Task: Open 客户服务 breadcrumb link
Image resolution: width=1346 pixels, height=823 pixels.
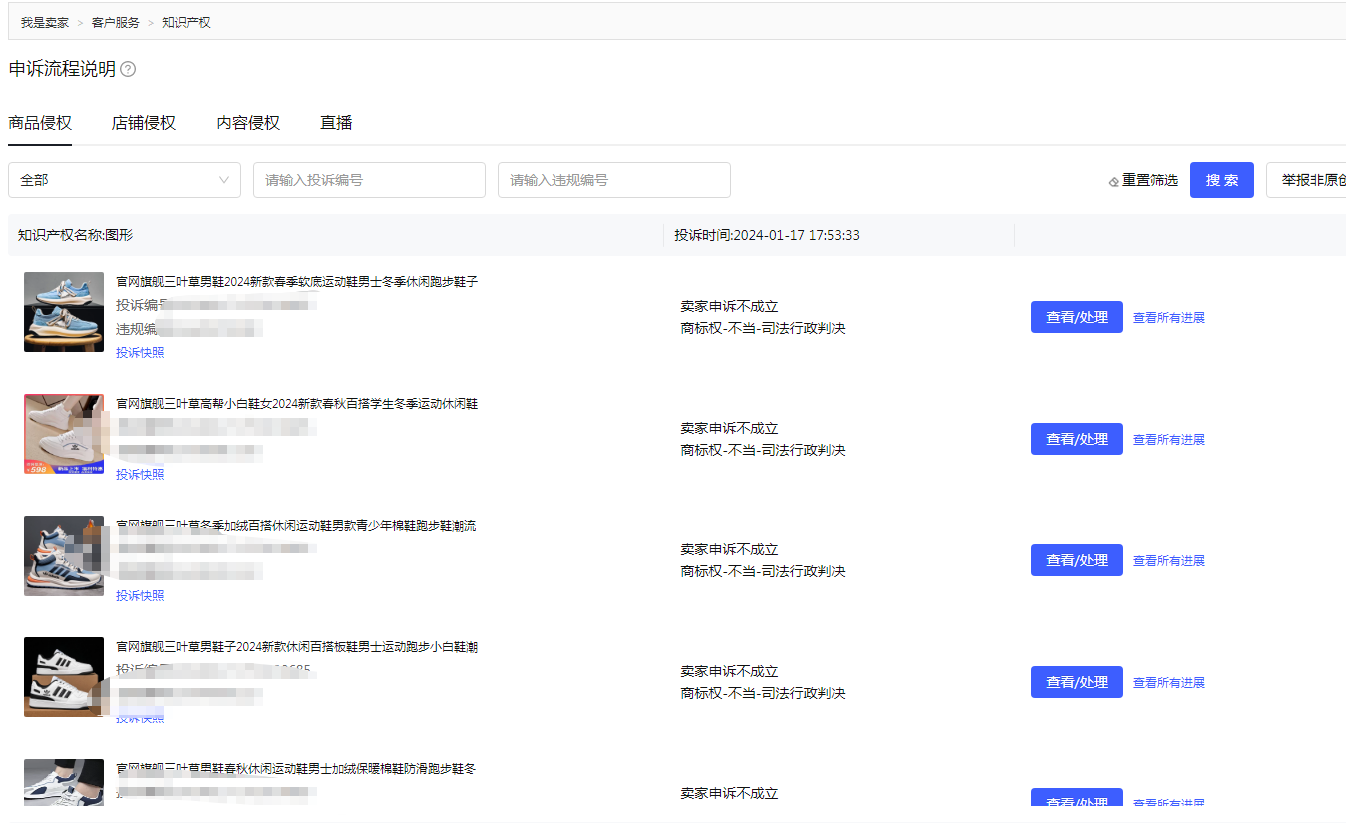Action: tap(116, 22)
